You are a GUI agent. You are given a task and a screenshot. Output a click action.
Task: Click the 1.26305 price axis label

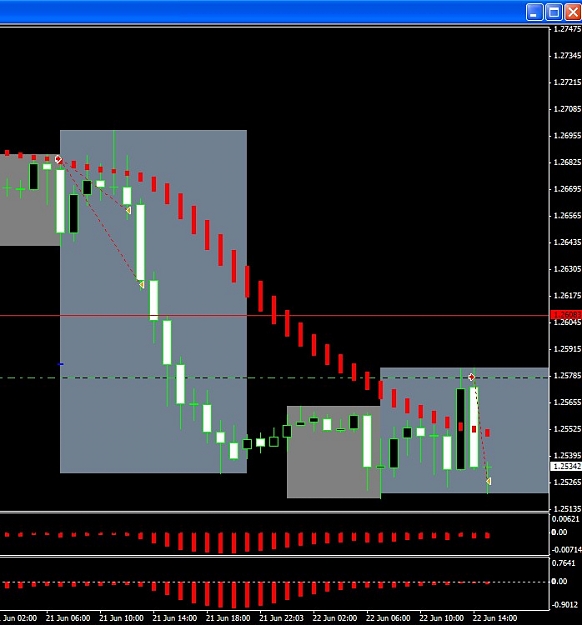[567, 269]
